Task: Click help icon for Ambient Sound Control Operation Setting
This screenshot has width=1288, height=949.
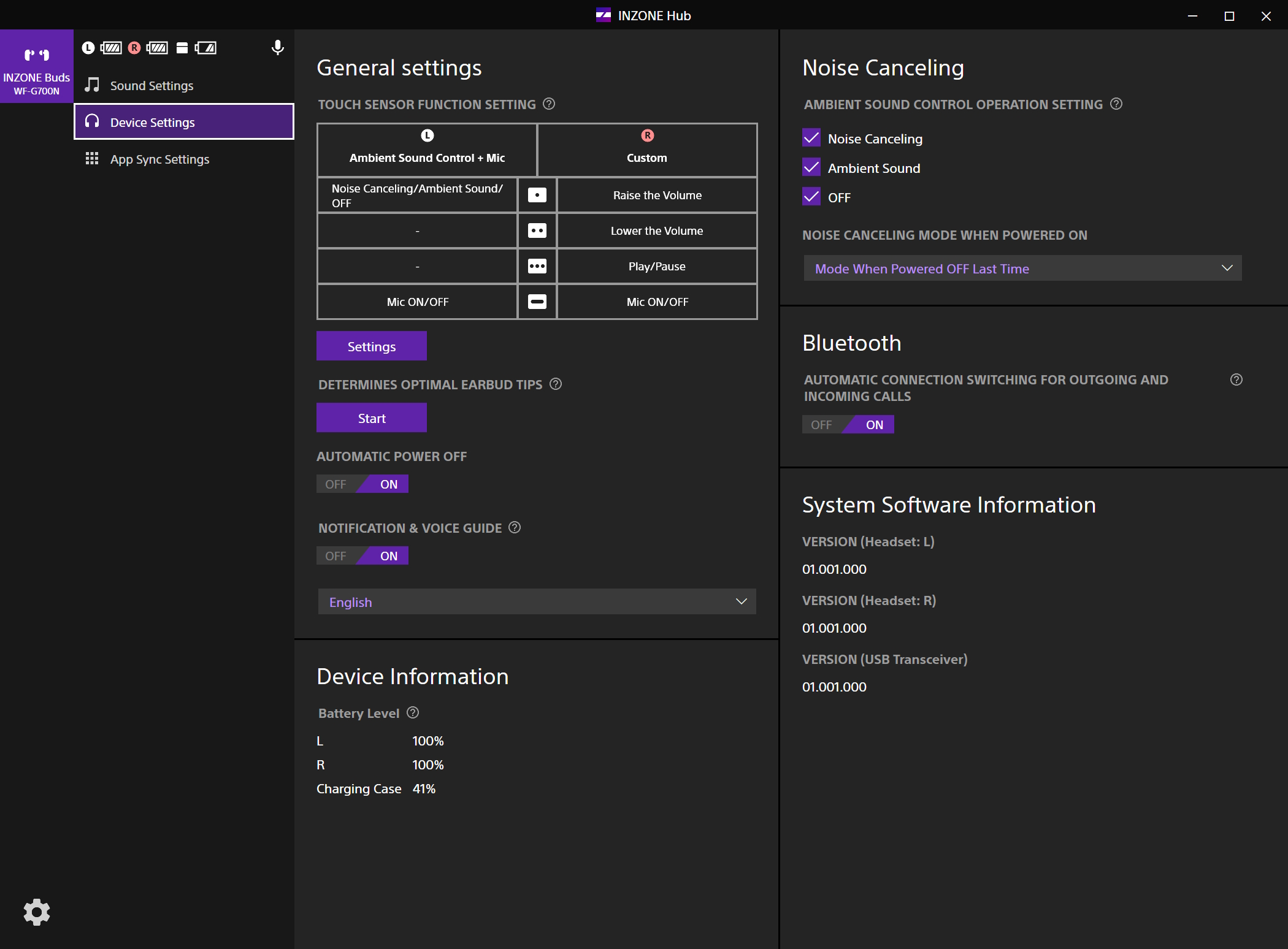Action: pyautogui.click(x=1116, y=104)
